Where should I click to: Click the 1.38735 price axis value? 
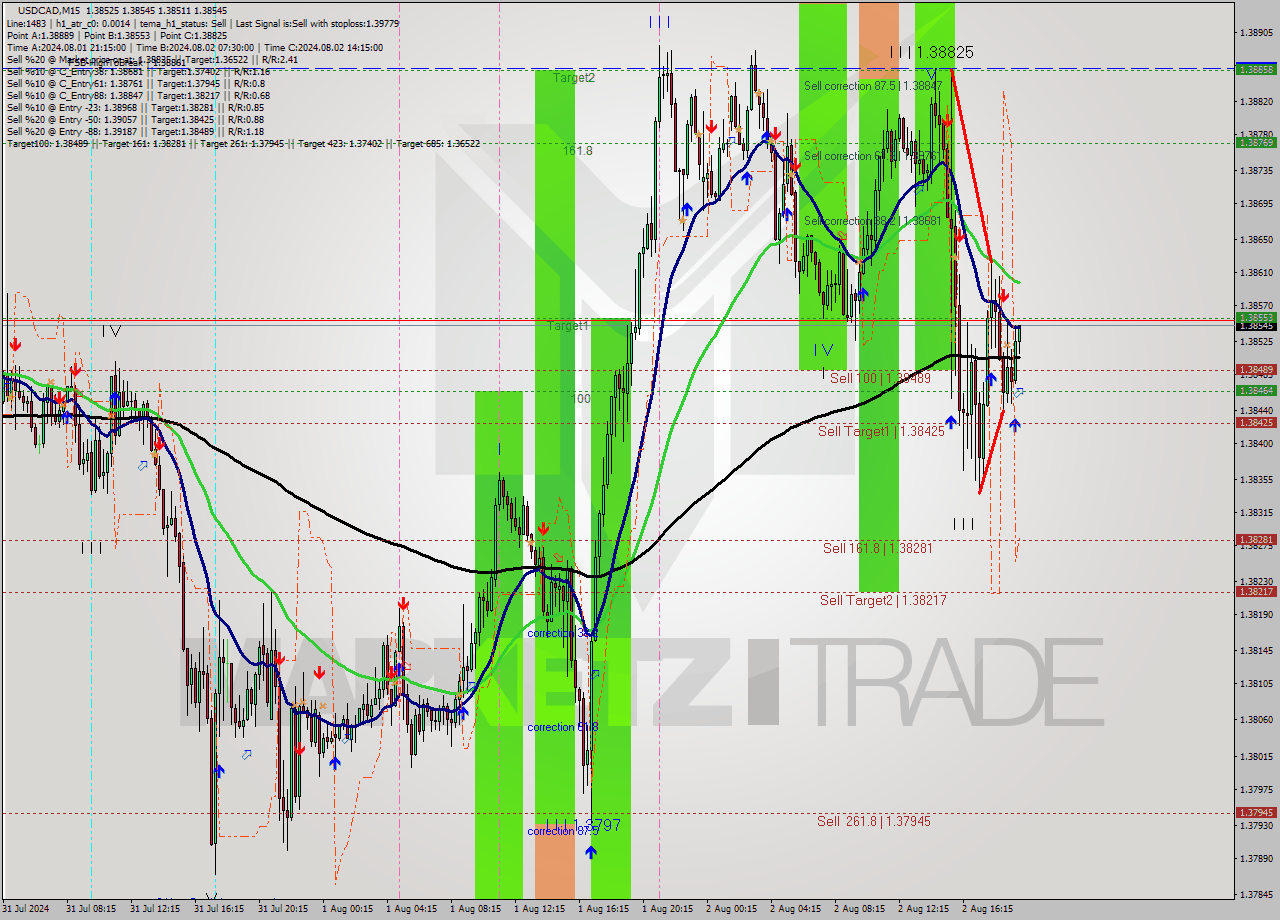tap(1256, 170)
